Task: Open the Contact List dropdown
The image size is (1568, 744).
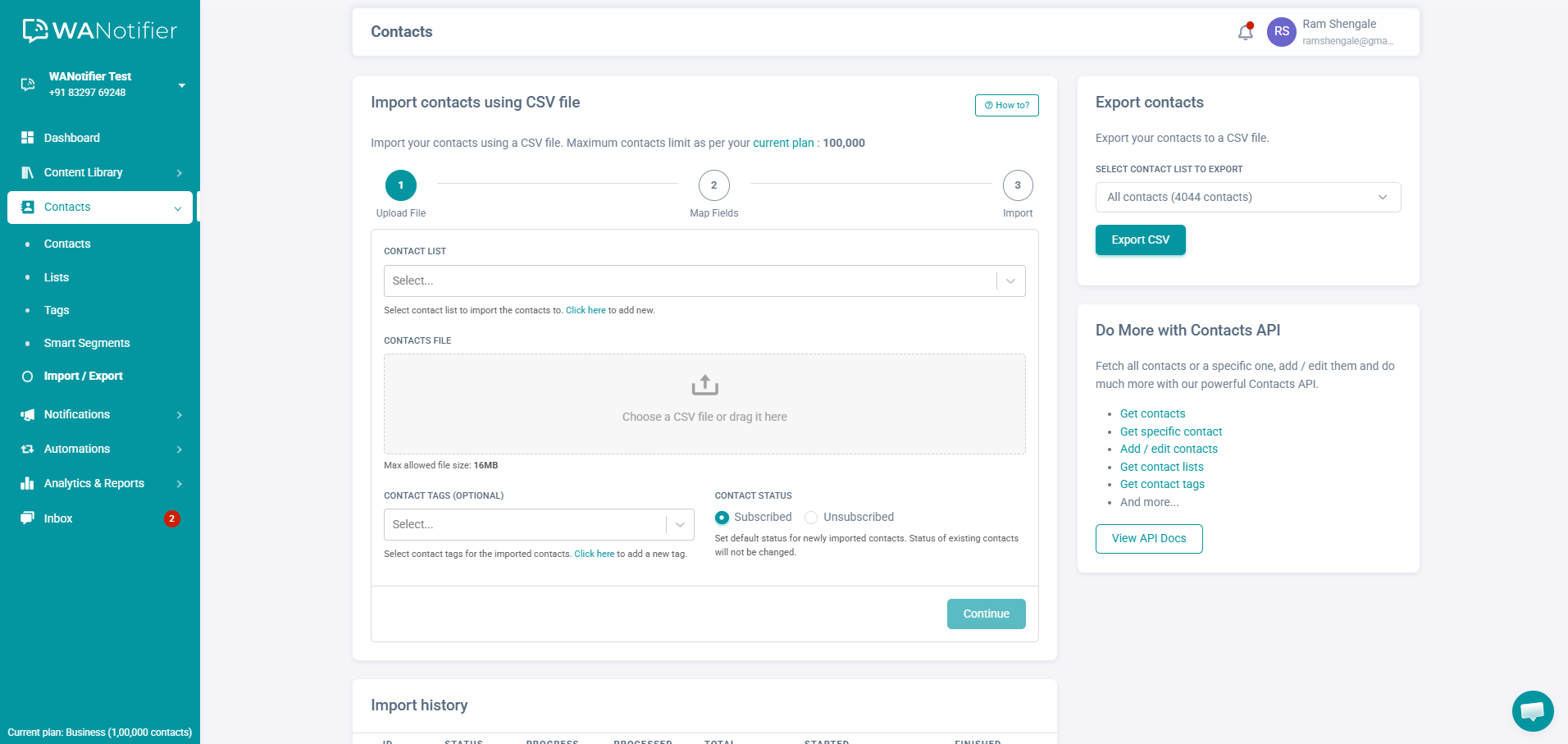Action: pos(704,281)
